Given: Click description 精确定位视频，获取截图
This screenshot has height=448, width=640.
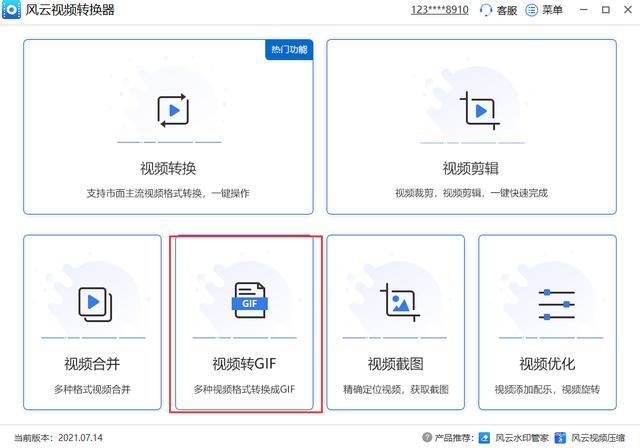Looking at the screenshot, I should 396,389.
